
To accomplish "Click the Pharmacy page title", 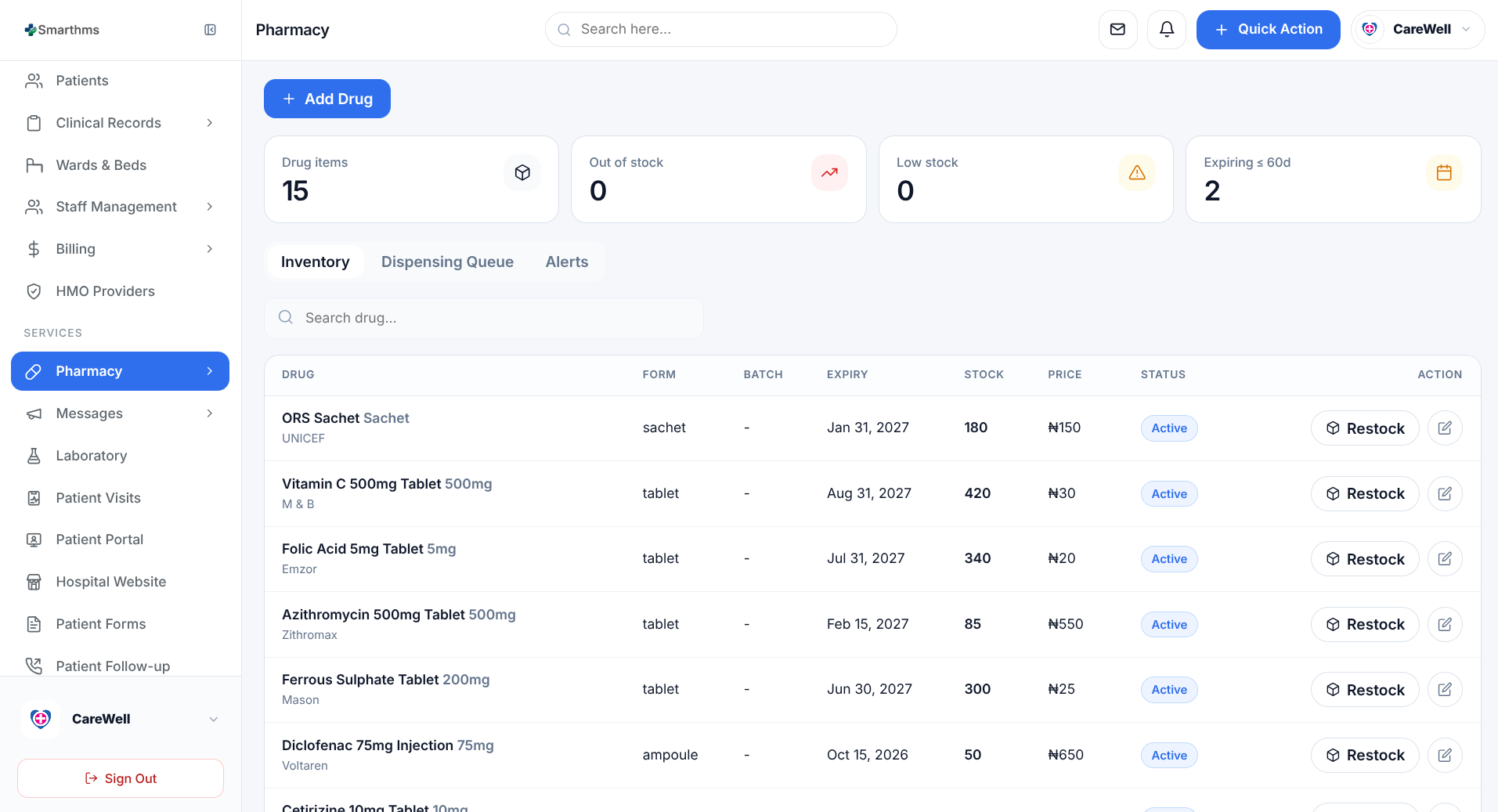I will point(292,30).
